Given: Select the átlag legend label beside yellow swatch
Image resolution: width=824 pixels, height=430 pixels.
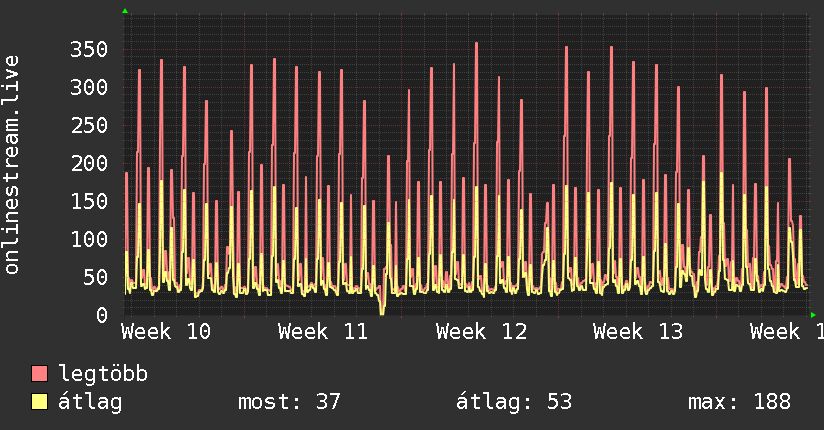Looking at the screenshot, I should click(x=90, y=402).
